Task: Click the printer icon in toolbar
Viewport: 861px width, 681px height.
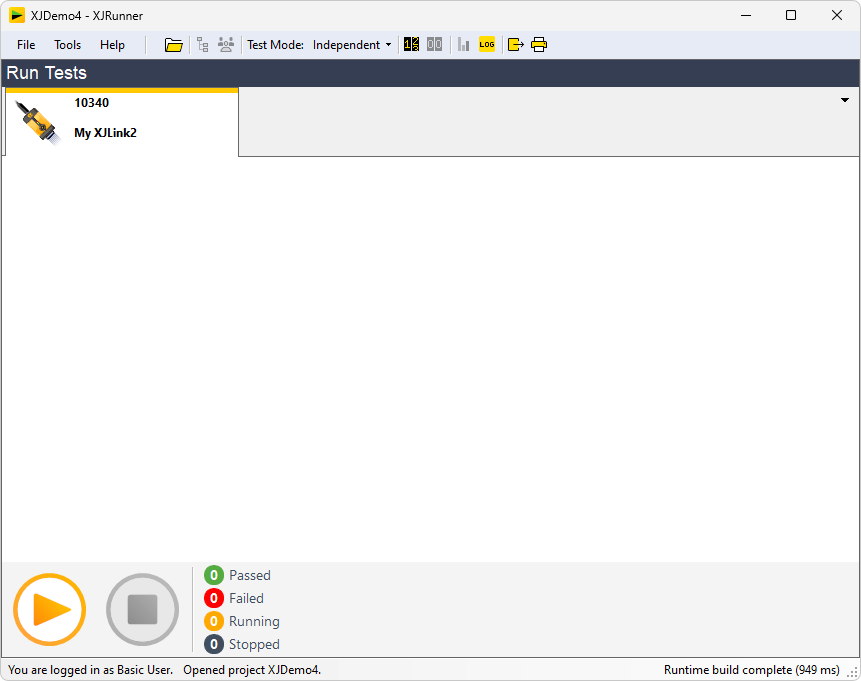Action: tap(539, 45)
